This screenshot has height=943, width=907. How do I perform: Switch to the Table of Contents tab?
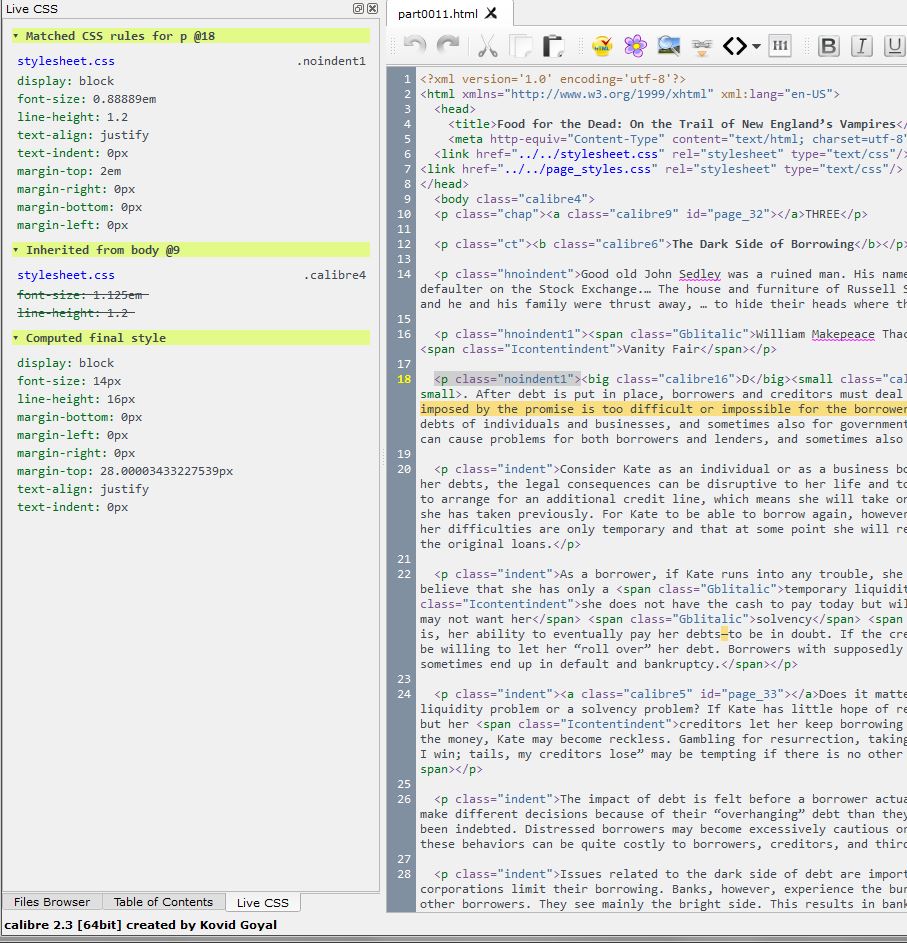coord(163,902)
